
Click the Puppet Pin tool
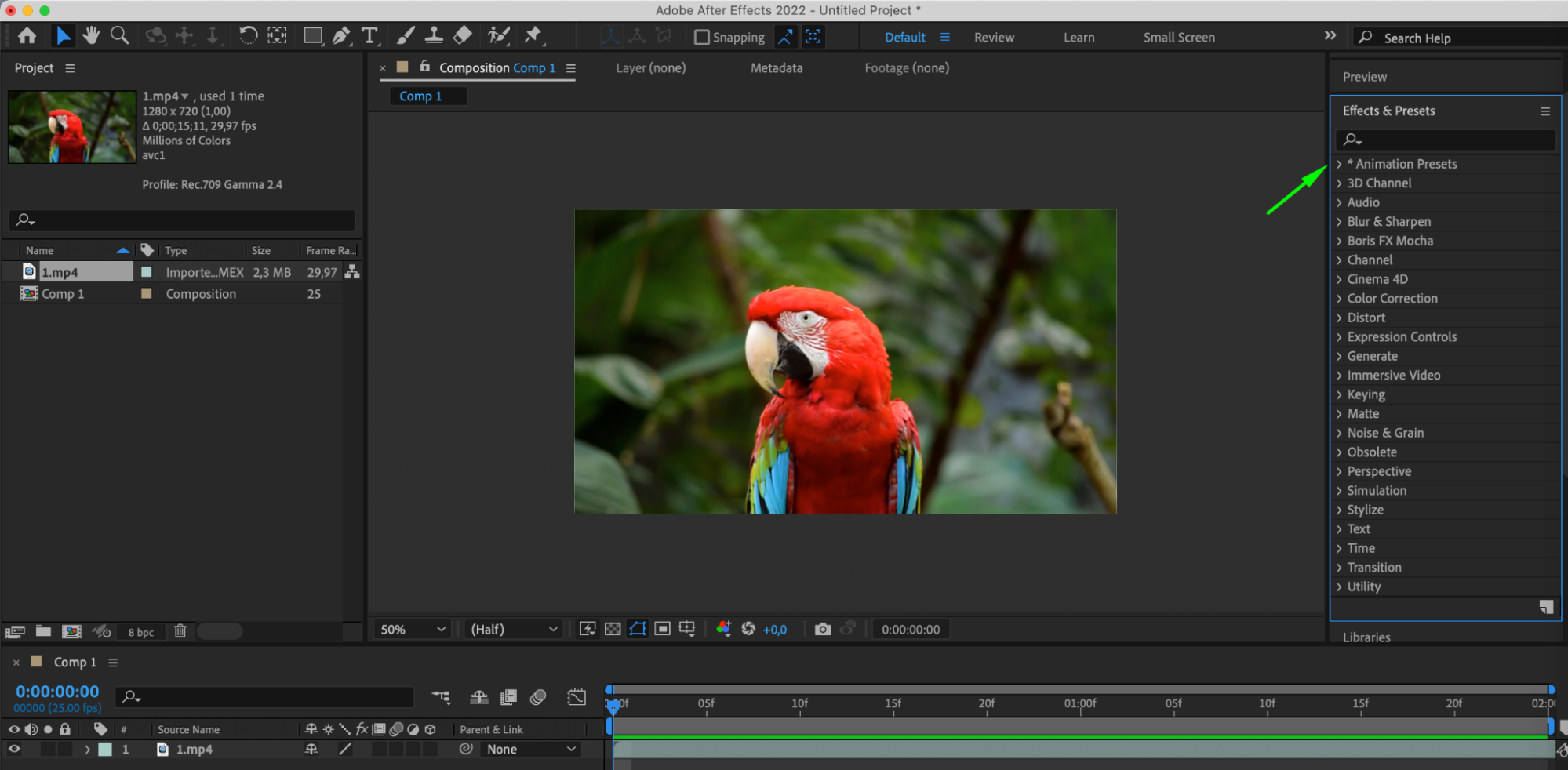coord(533,36)
